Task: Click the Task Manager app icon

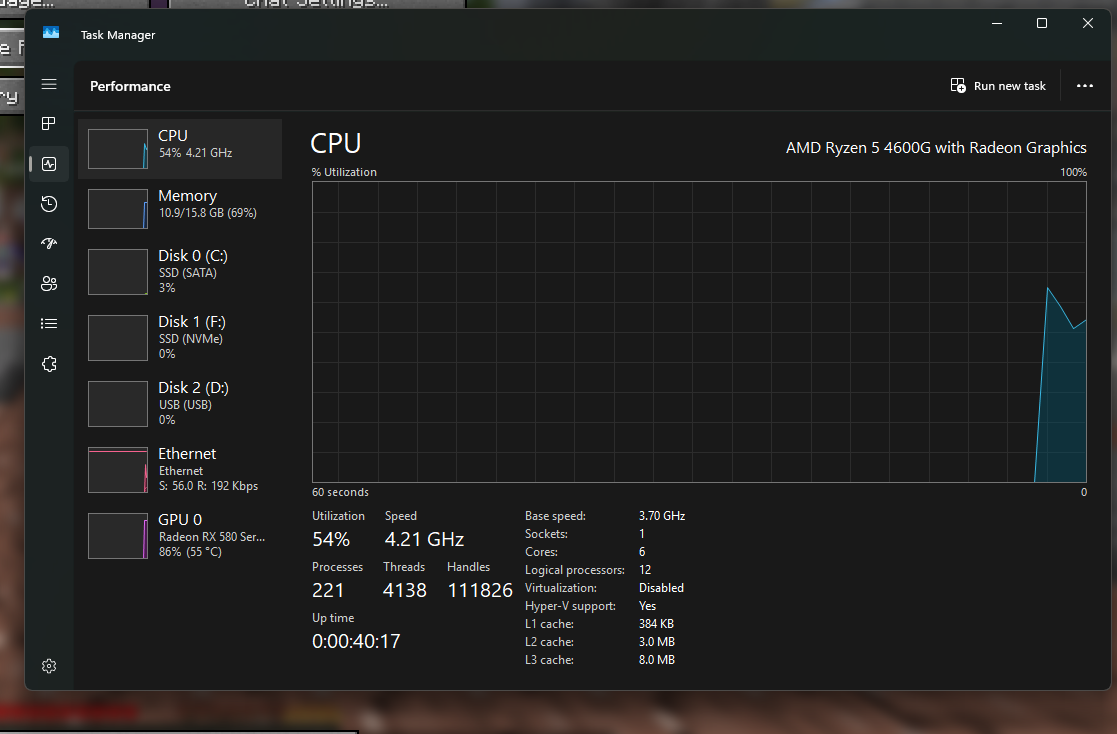Action: pos(51,33)
